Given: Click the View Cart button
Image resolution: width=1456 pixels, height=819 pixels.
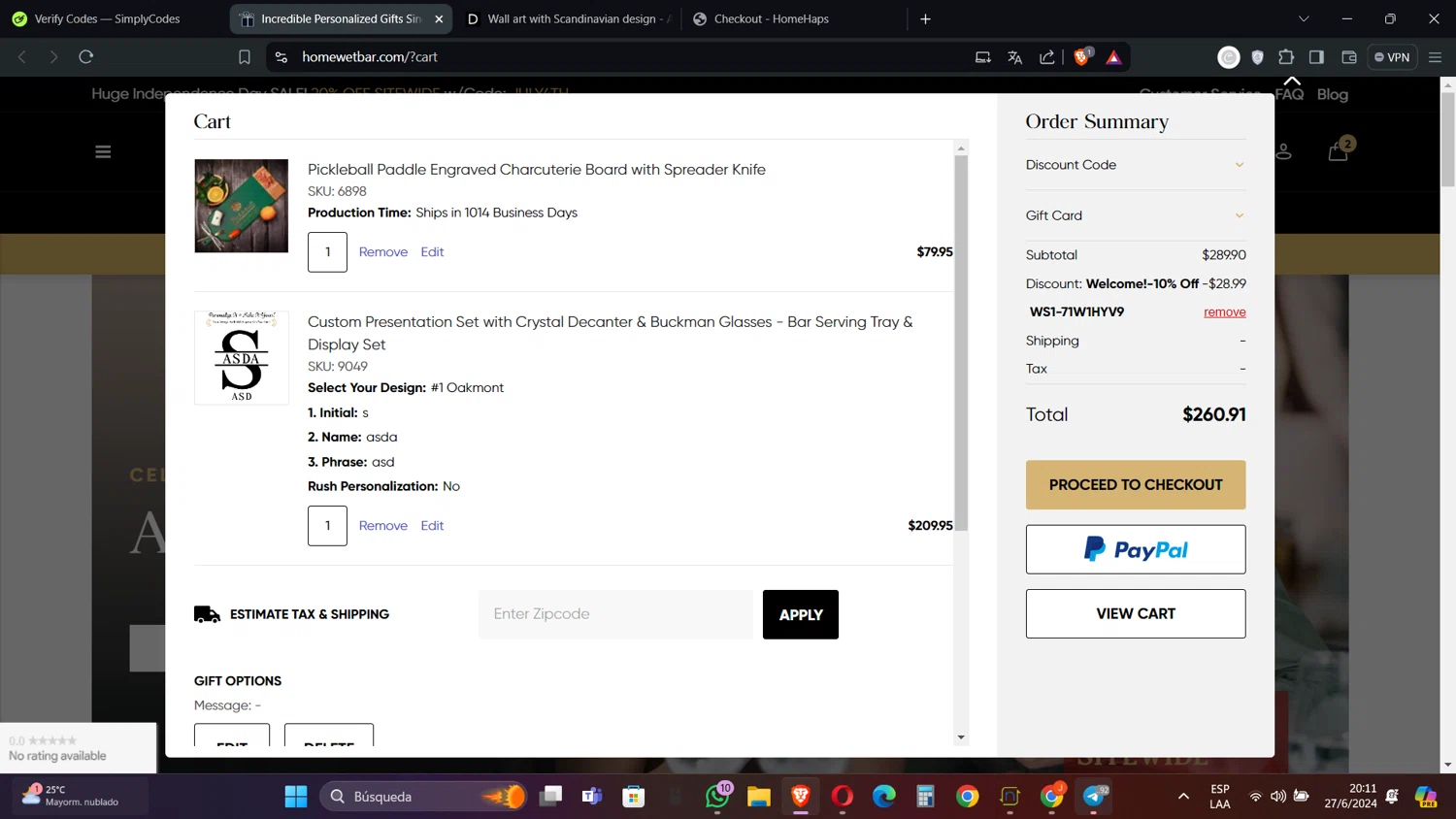Looking at the screenshot, I should point(1136,614).
